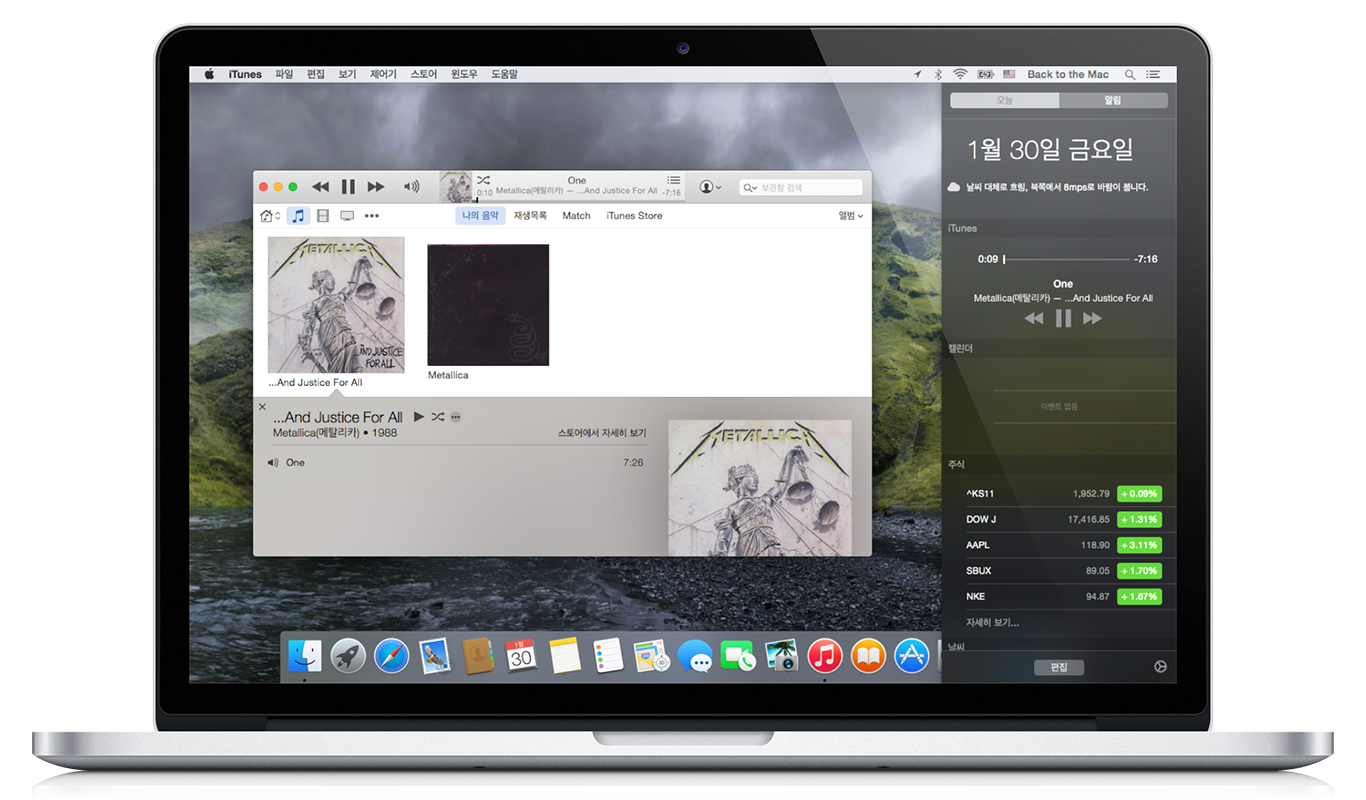Open the 제어기 menu
The height and width of the screenshot is (800, 1366).
(383, 74)
